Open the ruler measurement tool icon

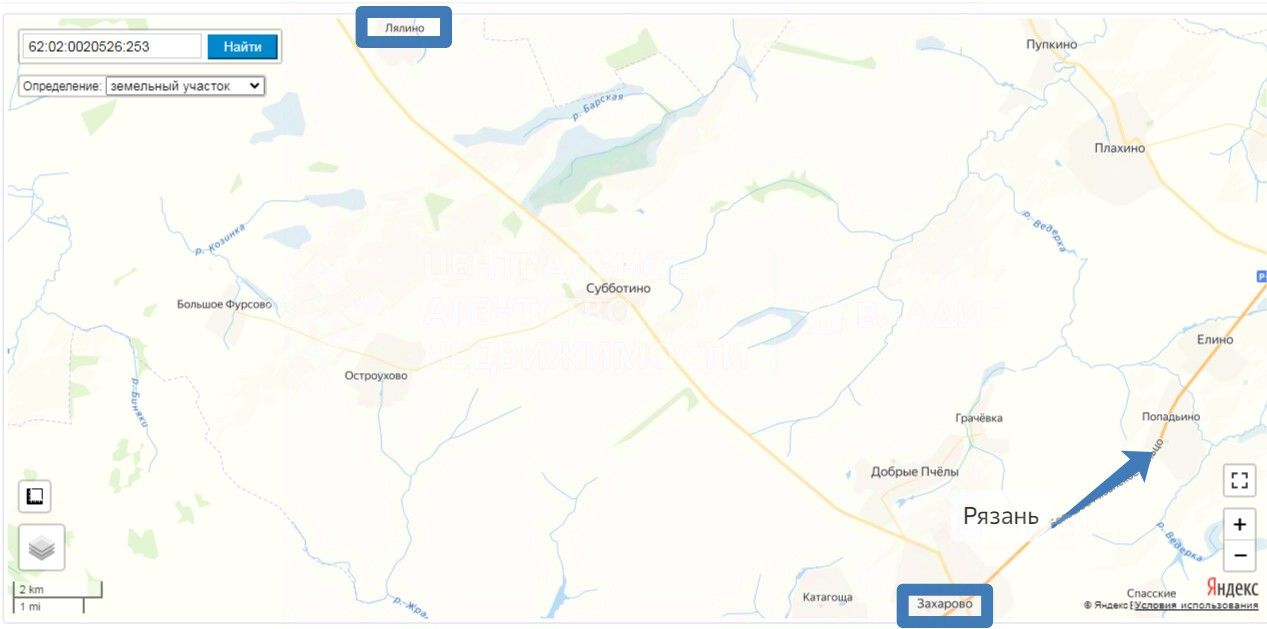pyautogui.click(x=35, y=497)
